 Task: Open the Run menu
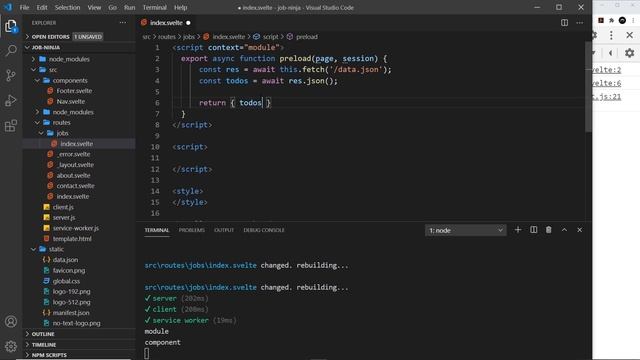(x=129, y=7)
